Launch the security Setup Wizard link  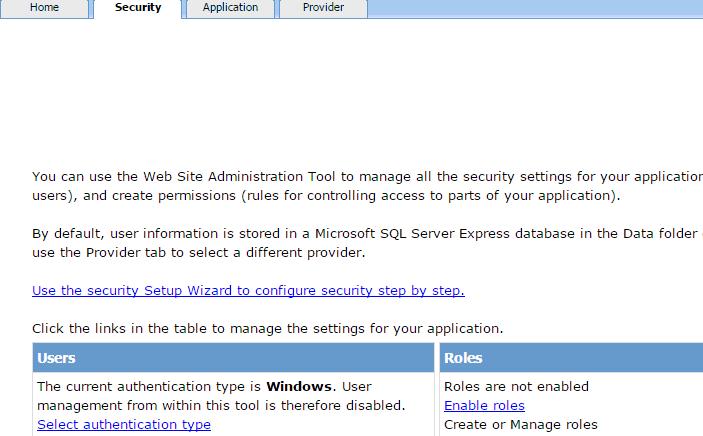click(x=248, y=291)
